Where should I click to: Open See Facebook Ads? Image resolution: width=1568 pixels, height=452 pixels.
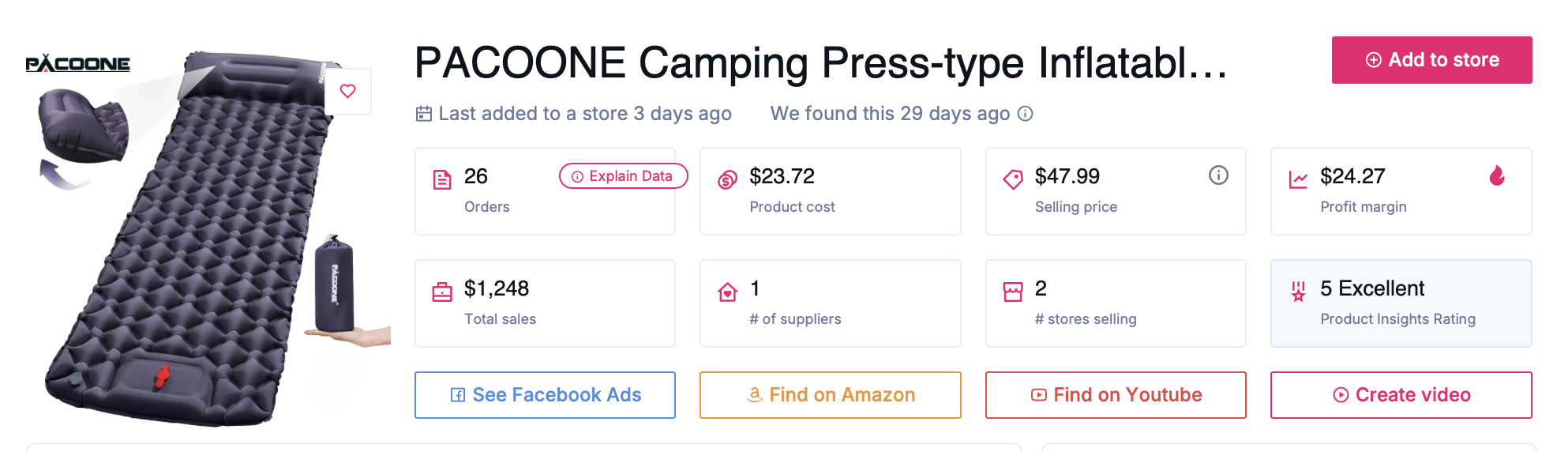point(545,395)
